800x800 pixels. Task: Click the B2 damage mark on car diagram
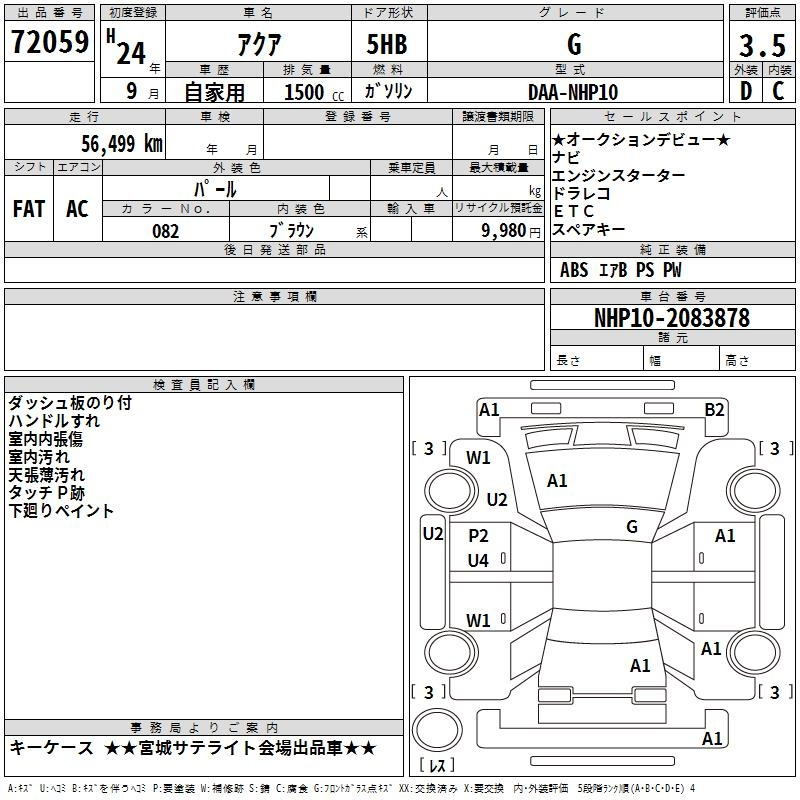point(714,409)
